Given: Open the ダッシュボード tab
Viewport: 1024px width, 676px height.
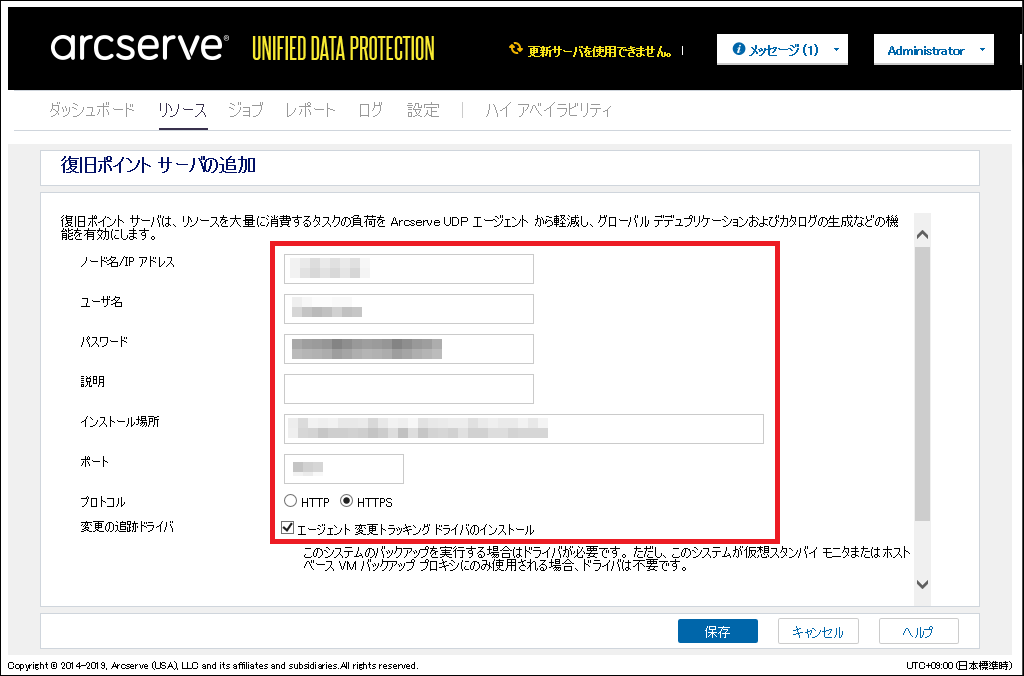Looking at the screenshot, I should point(91,110).
